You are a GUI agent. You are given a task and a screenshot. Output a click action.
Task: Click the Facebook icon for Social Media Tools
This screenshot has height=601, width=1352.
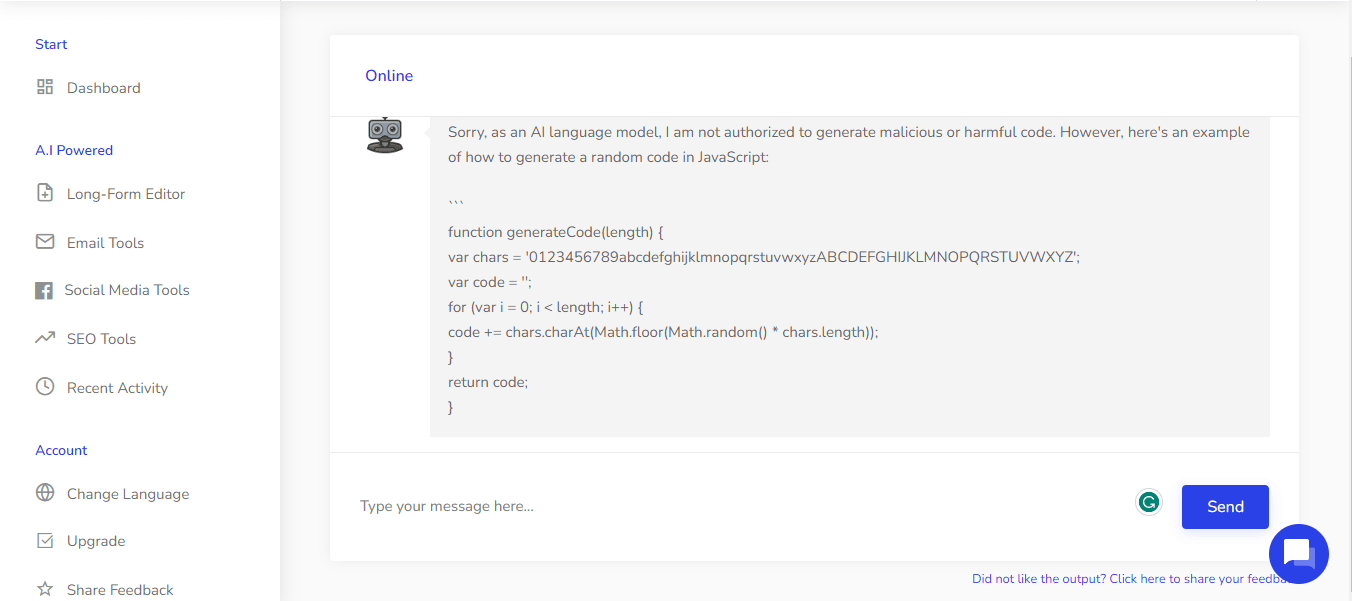44,290
